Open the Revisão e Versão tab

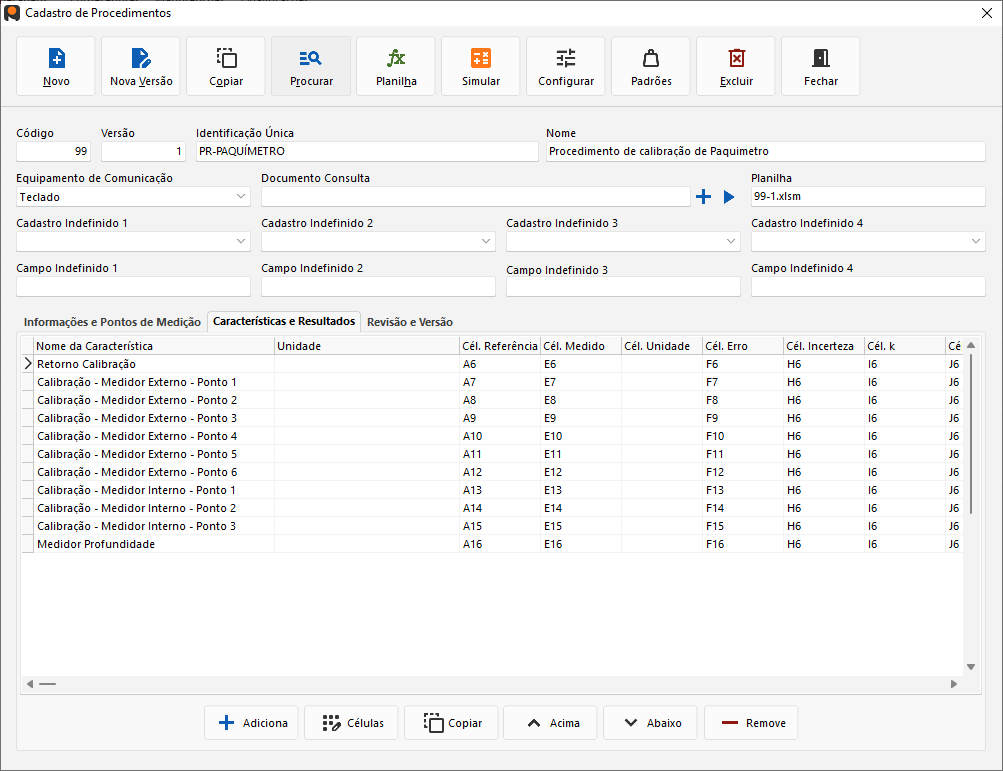pos(410,322)
